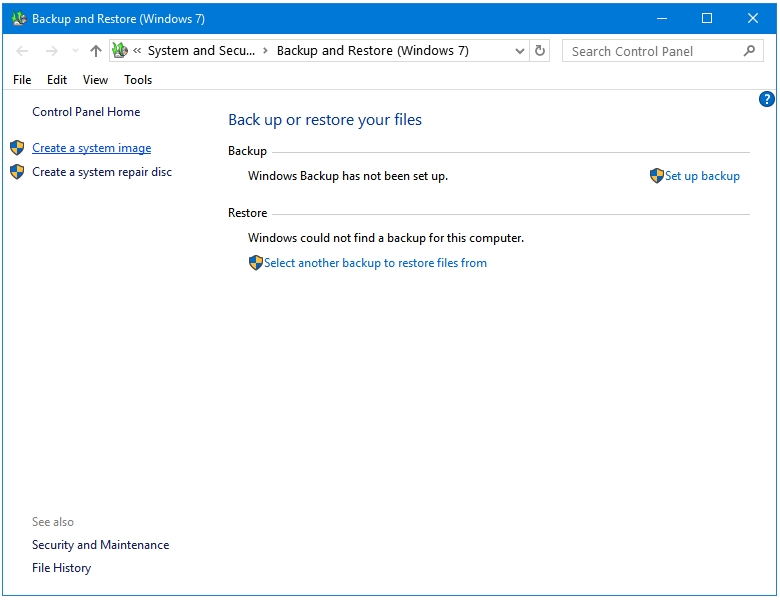The height and width of the screenshot is (601, 780).
Task: Refresh the Backup and Restore page
Action: point(540,51)
